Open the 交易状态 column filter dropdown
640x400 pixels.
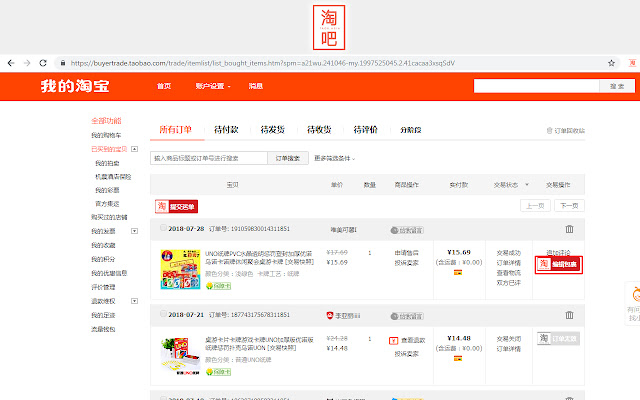tap(527, 185)
